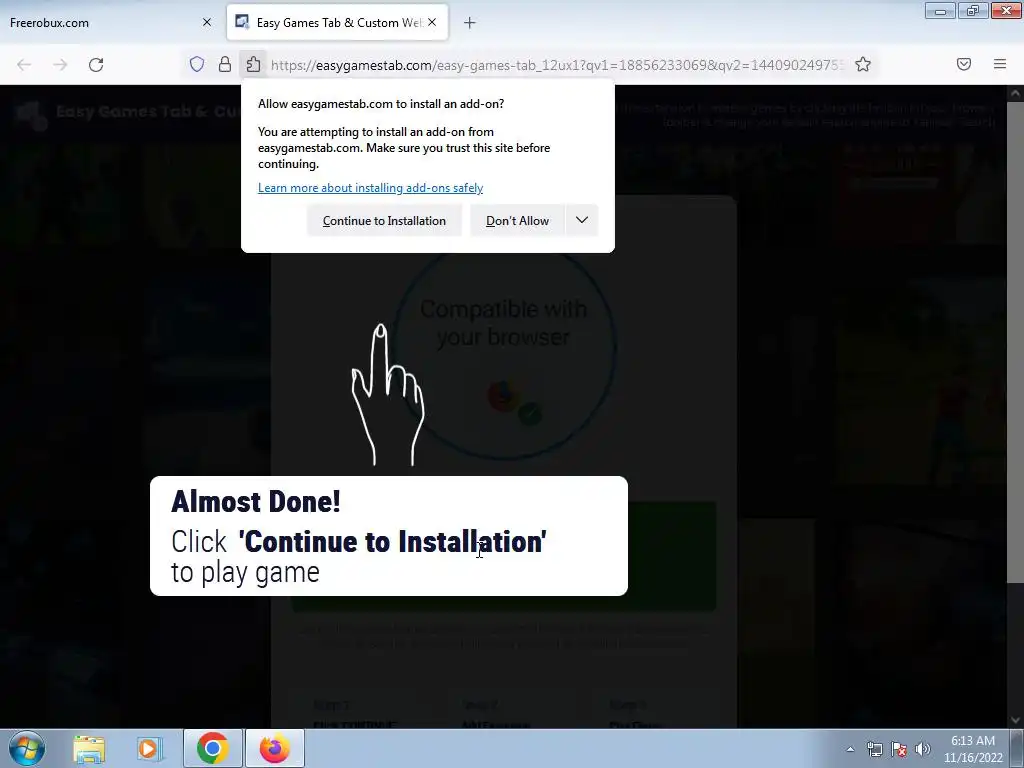Close the Freerobux.com tab

pos(207,22)
